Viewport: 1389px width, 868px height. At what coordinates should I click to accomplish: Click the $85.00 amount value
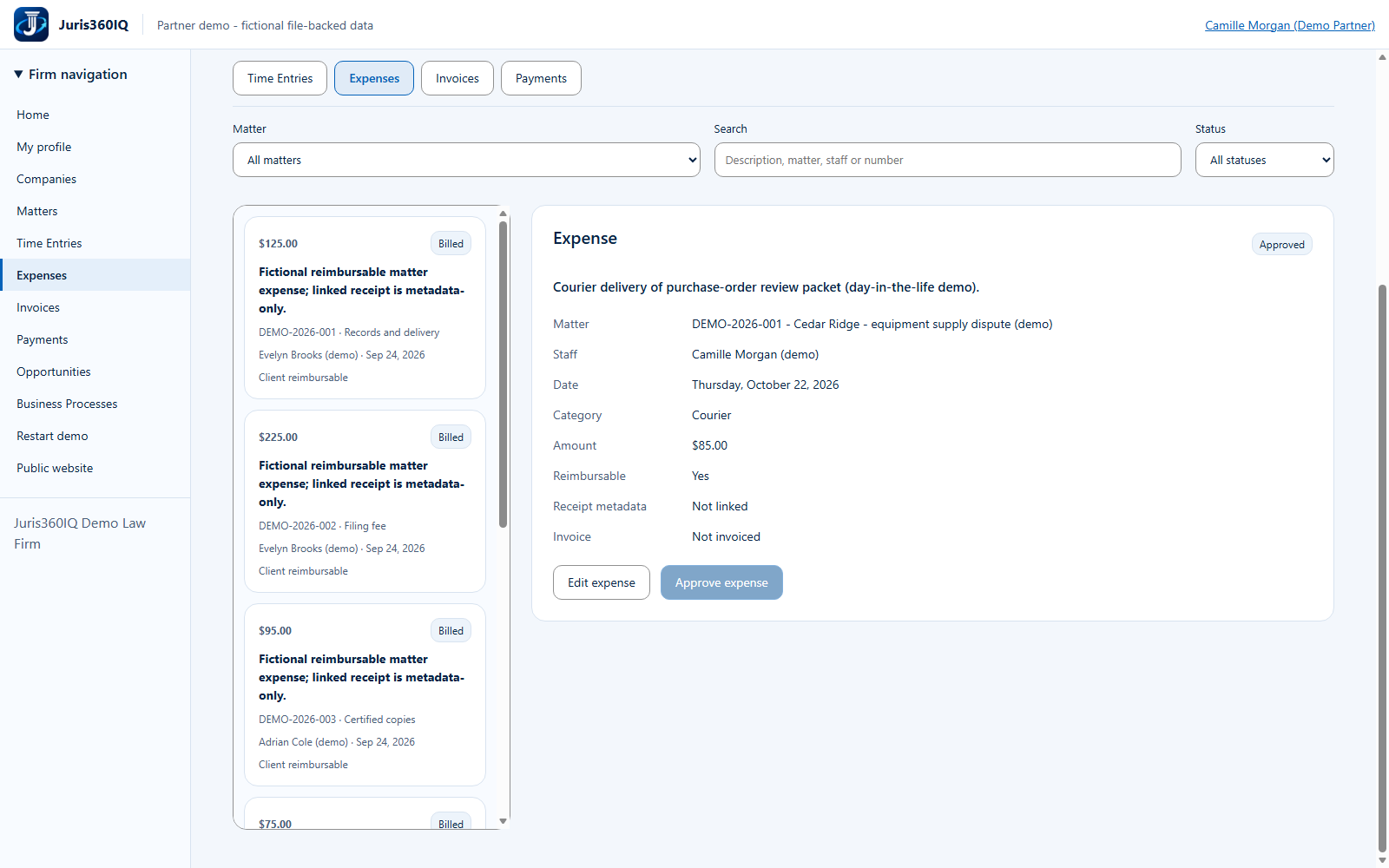(709, 445)
